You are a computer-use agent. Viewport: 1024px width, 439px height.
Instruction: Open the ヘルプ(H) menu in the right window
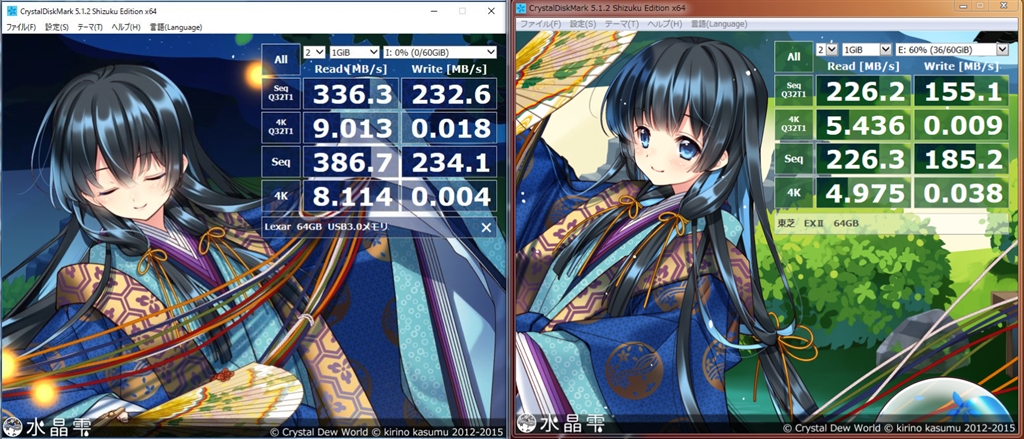(664, 24)
